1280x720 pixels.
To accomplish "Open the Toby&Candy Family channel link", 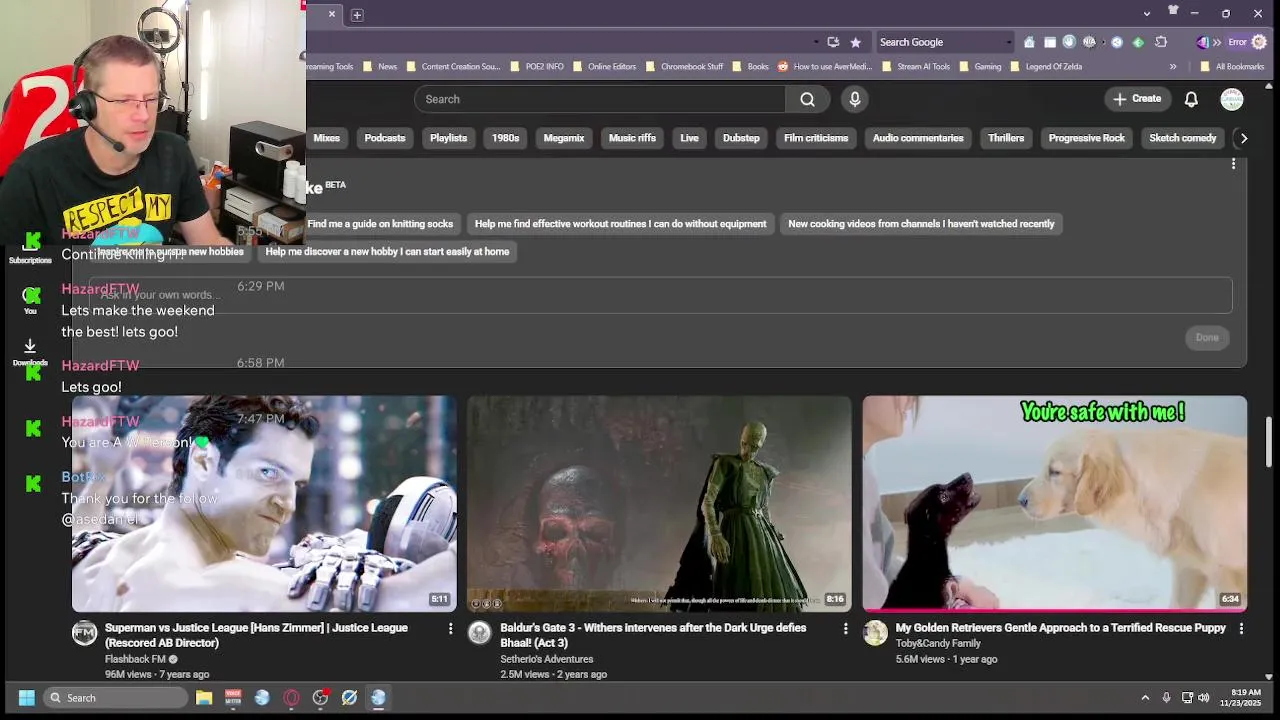I will [x=938, y=644].
